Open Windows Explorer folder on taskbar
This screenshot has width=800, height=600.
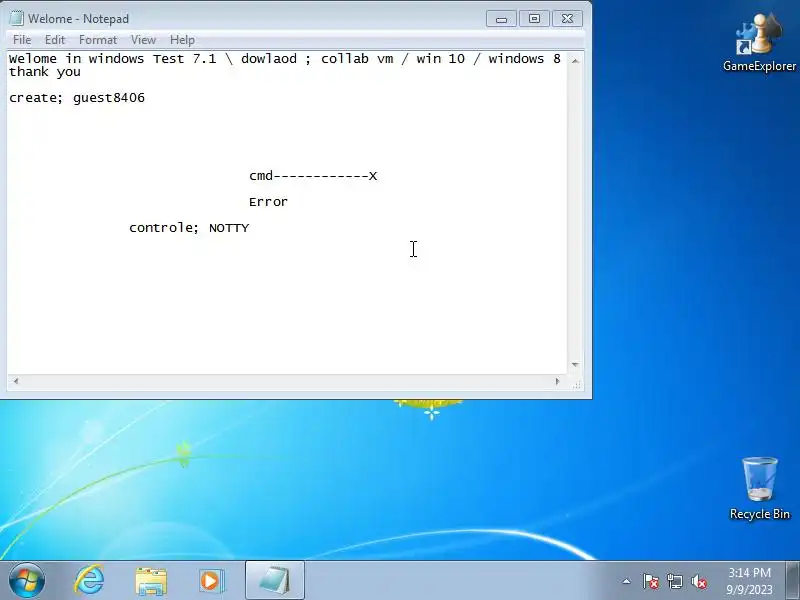151,581
